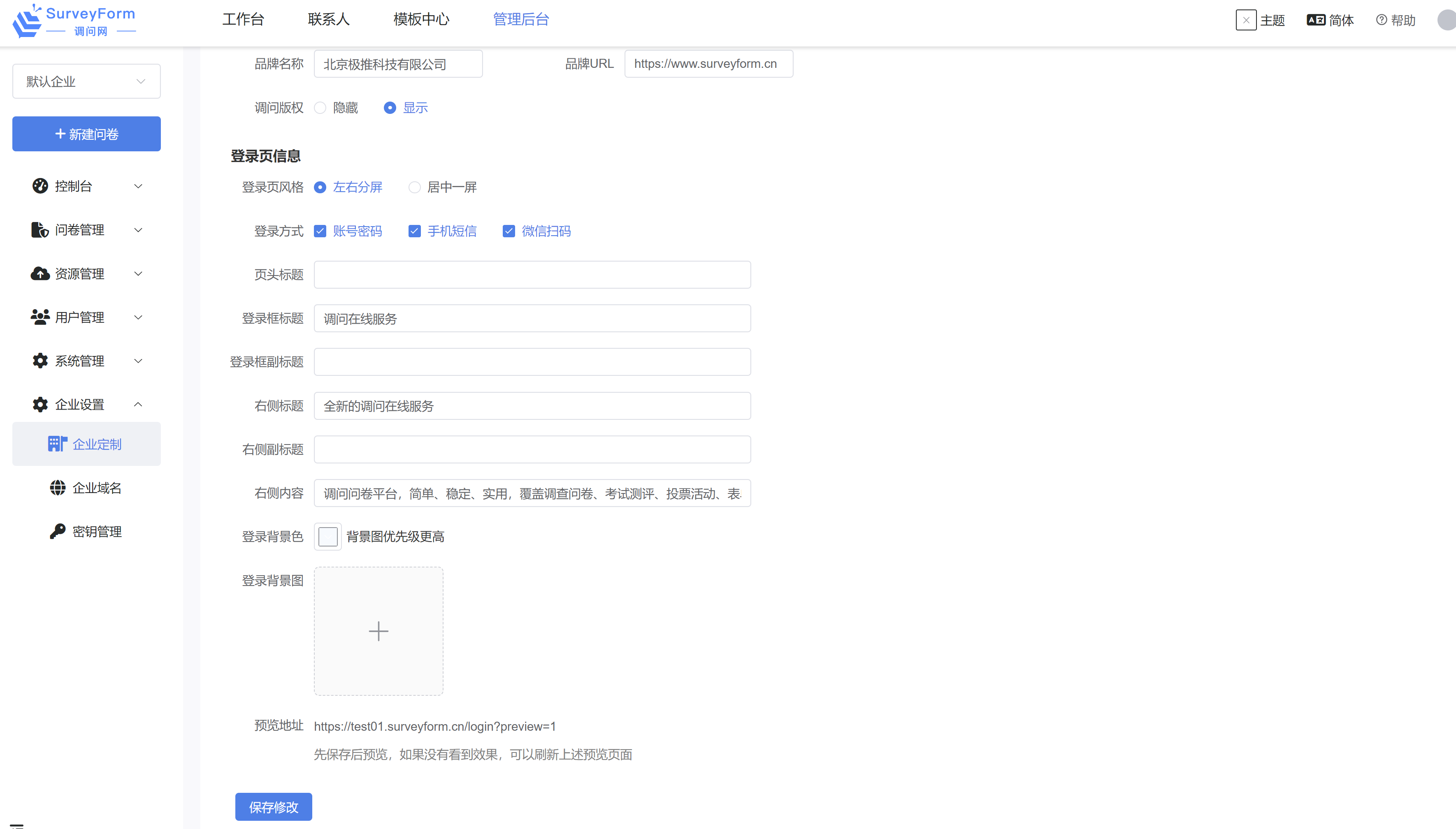Click the 控制台 dashboard icon
This screenshot has height=829, width=1456.
coord(40,186)
